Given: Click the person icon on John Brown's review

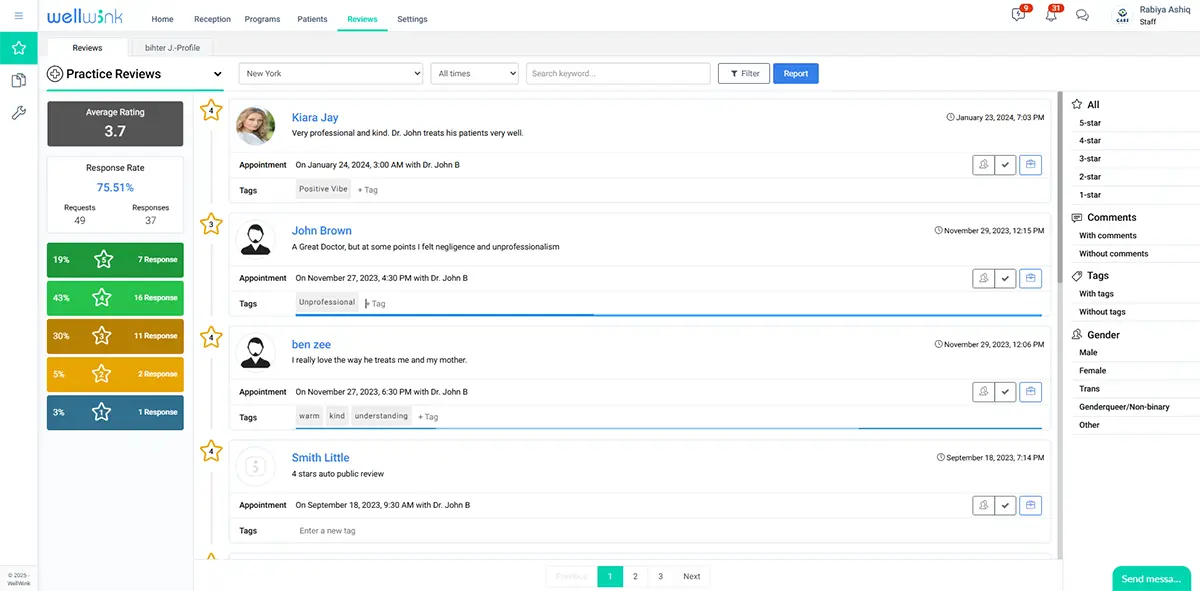Looking at the screenshot, I should [984, 278].
